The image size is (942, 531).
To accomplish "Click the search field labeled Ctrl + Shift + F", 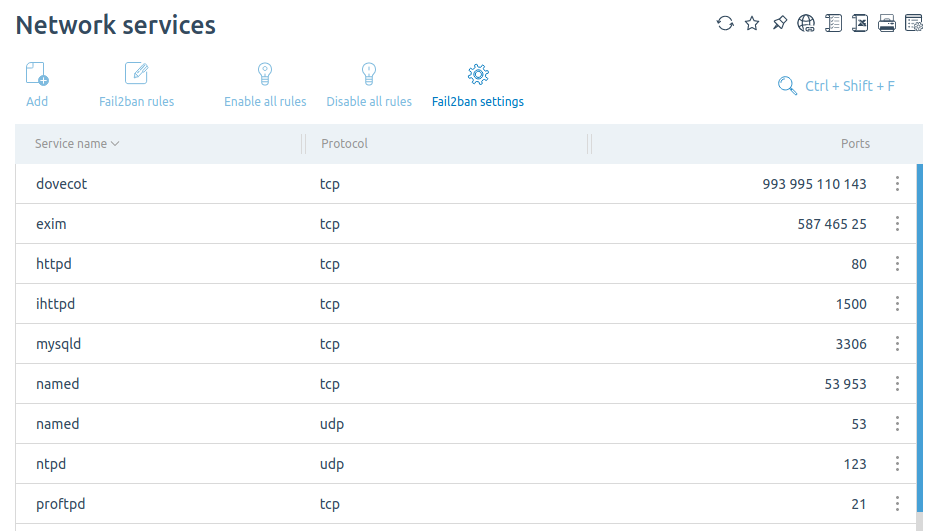I will pyautogui.click(x=836, y=86).
